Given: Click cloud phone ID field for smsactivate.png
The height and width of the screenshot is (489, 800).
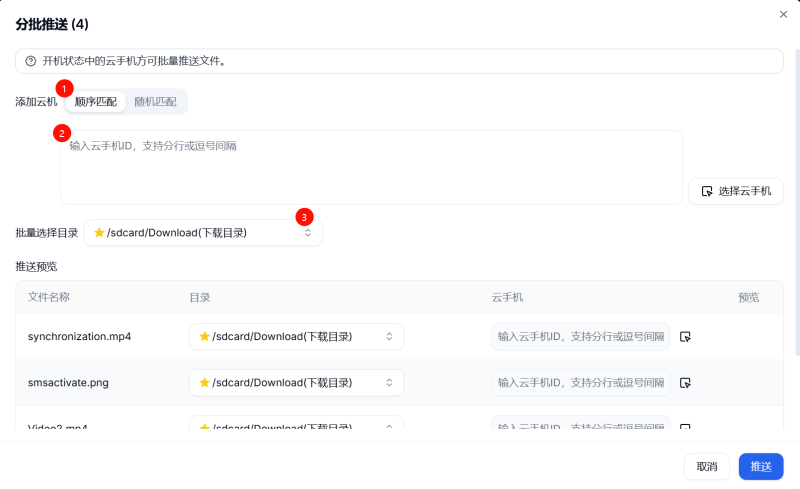Looking at the screenshot, I should 581,383.
